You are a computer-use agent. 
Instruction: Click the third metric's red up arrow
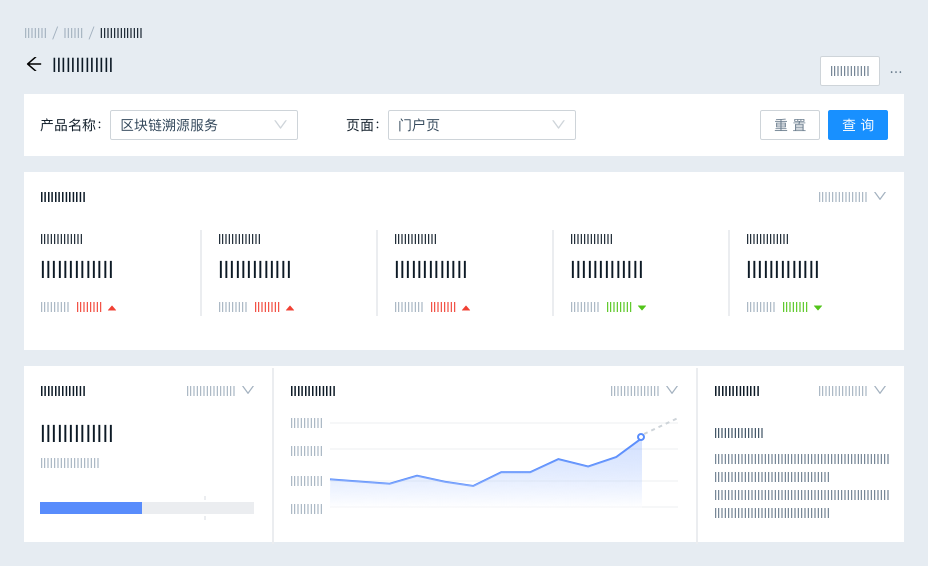[466, 308]
